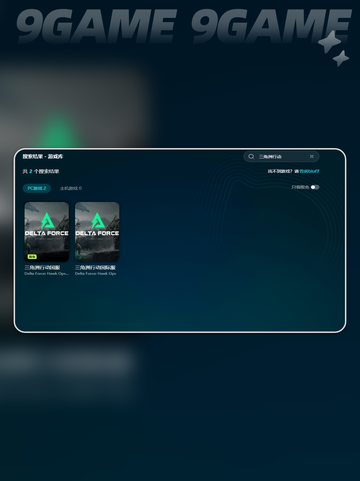Click the small sparkle star icon
This screenshot has width=360, height=481.
click(x=341, y=58)
